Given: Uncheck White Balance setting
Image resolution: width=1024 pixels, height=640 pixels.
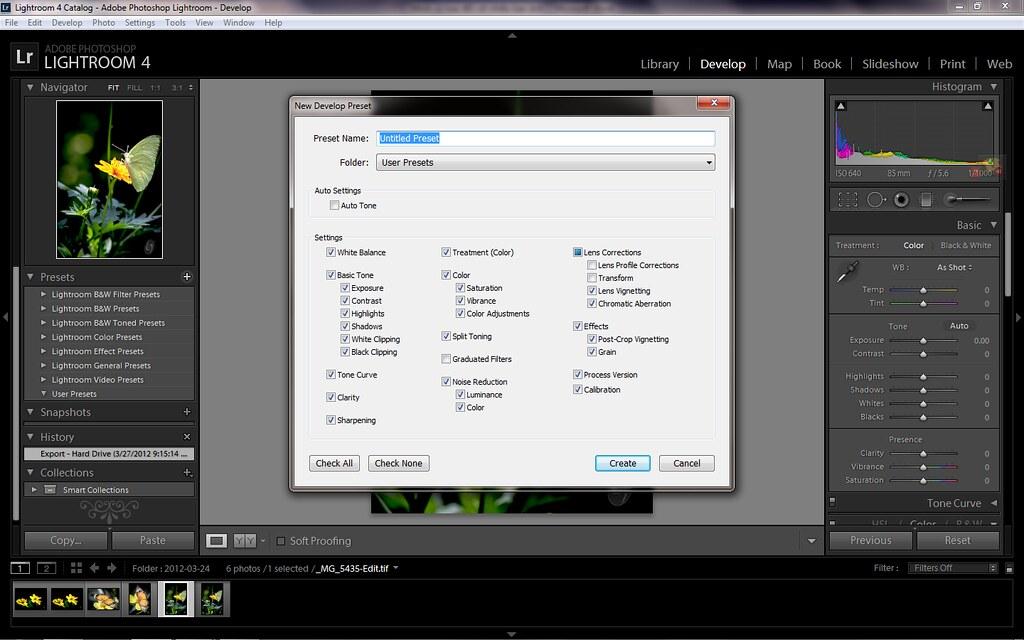Looking at the screenshot, I should (x=330, y=252).
